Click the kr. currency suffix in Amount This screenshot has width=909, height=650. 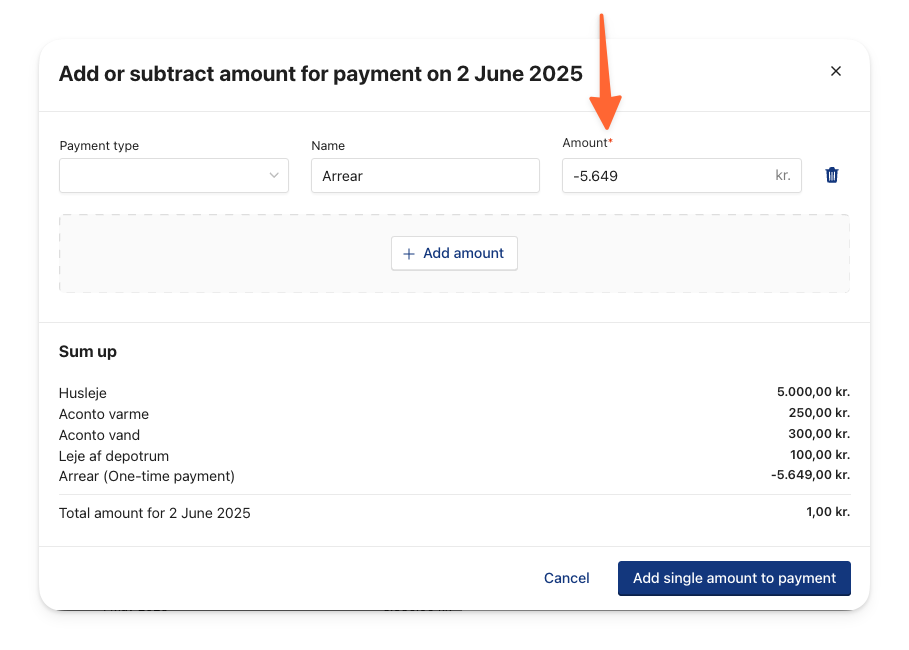[783, 175]
